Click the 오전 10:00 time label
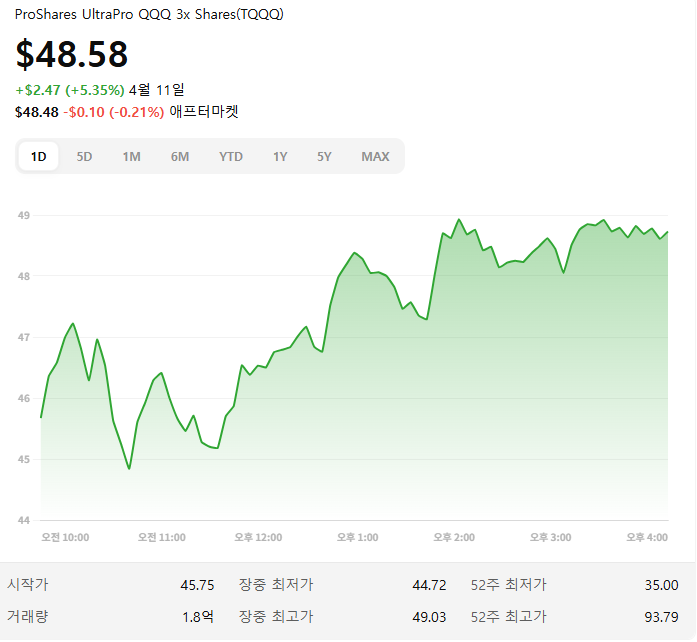The image size is (697, 642). pos(65,538)
